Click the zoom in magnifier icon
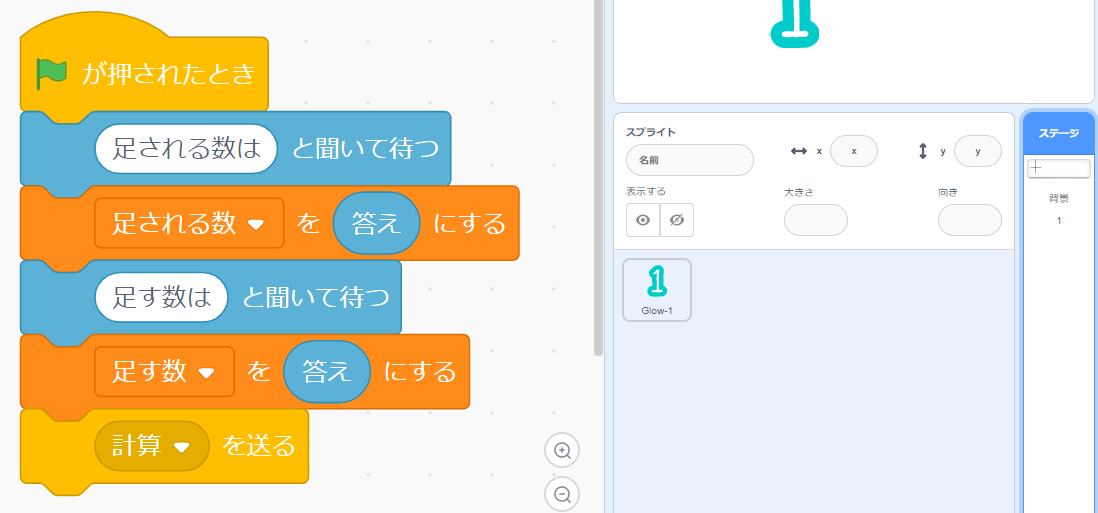 point(562,451)
